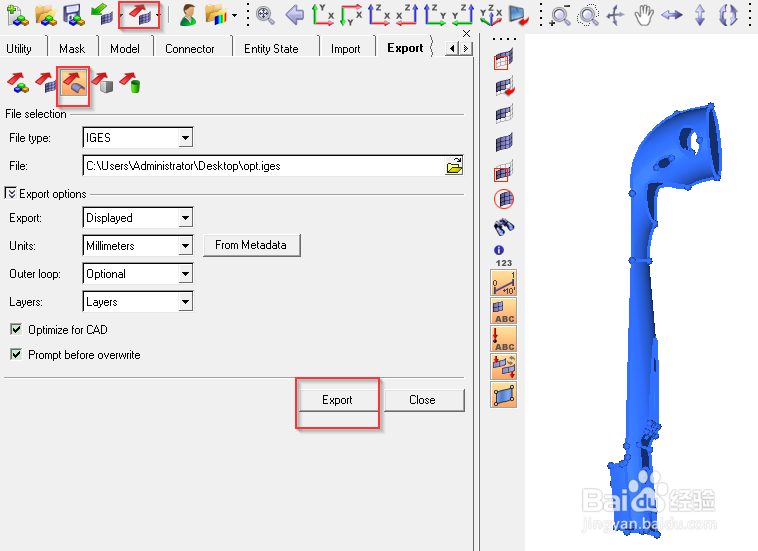Click the Close button
The image size is (758, 551).
423,400
